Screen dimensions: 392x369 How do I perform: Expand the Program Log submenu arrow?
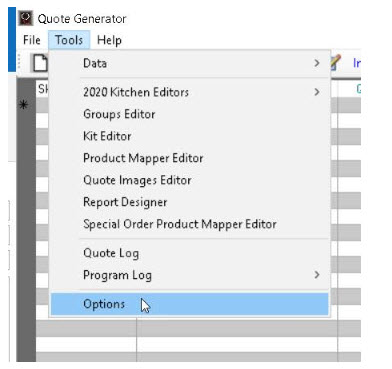pos(317,275)
